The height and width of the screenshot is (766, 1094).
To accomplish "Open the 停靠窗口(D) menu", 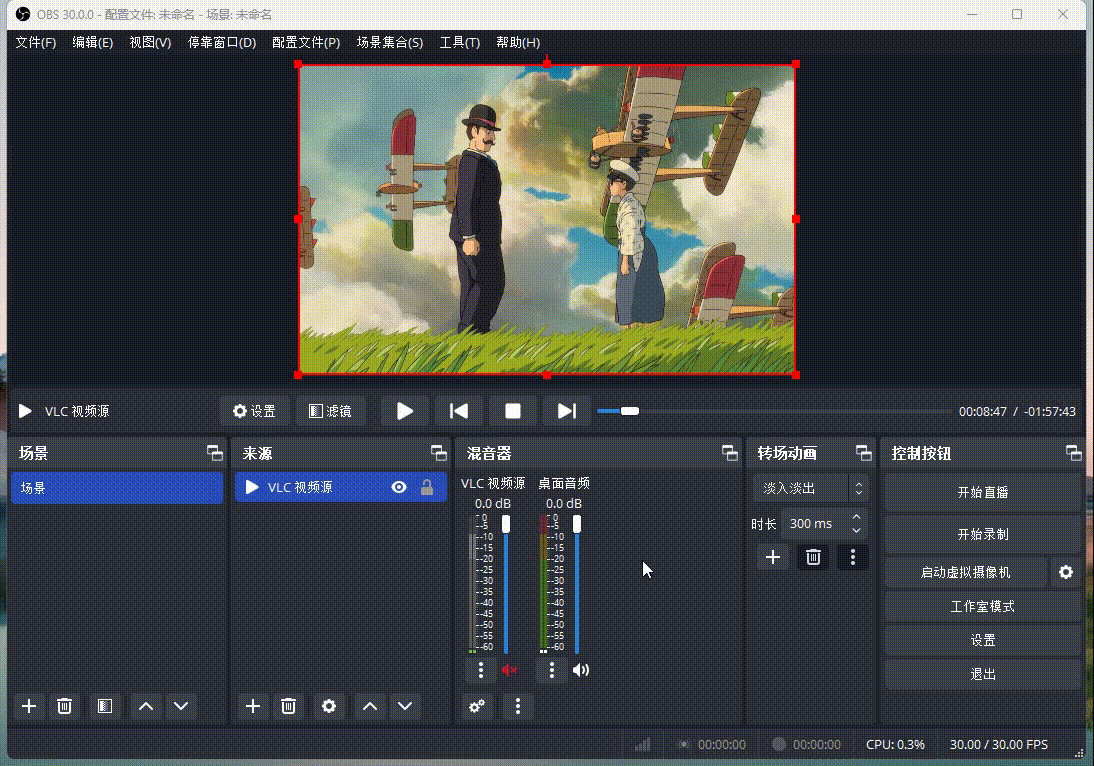I will pos(221,43).
